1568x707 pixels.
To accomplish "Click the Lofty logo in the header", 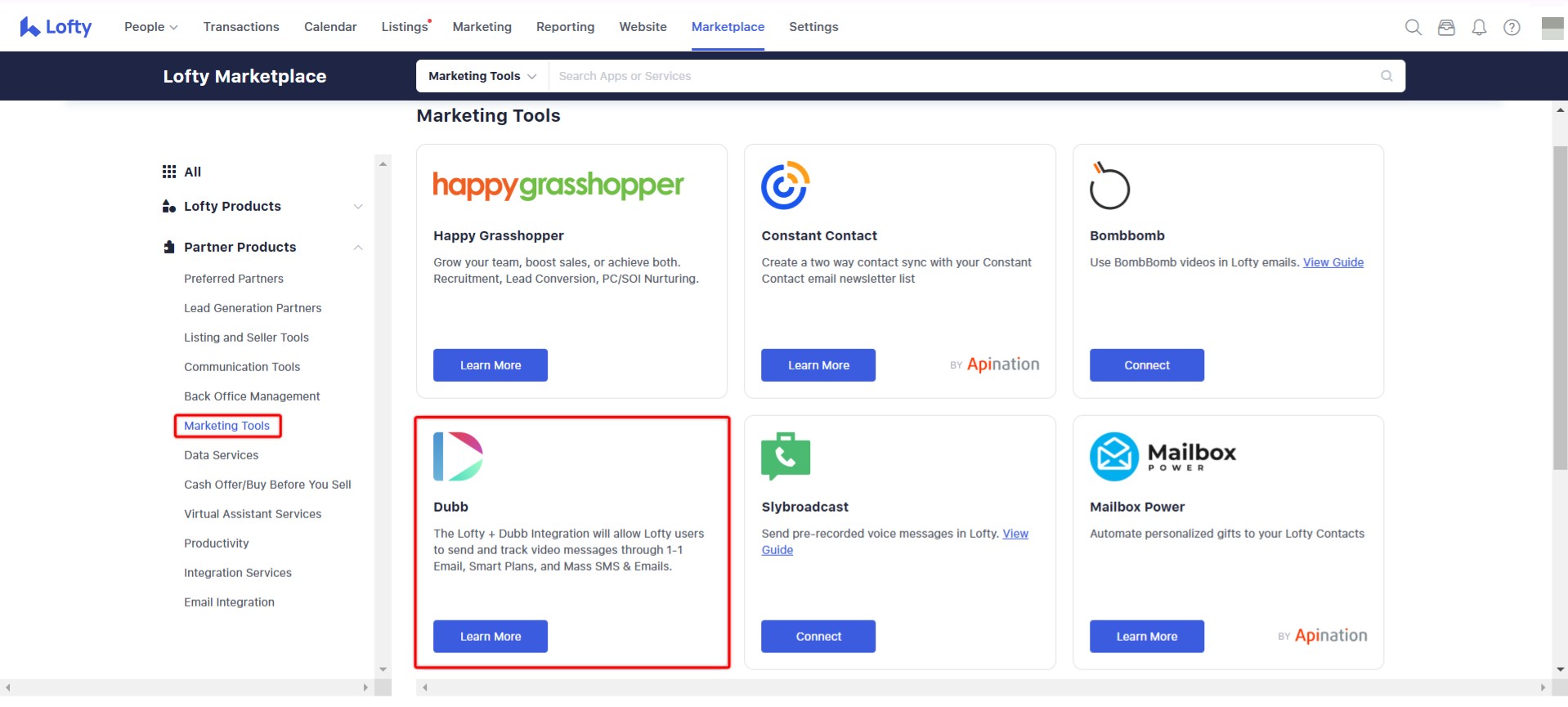I will point(56,27).
